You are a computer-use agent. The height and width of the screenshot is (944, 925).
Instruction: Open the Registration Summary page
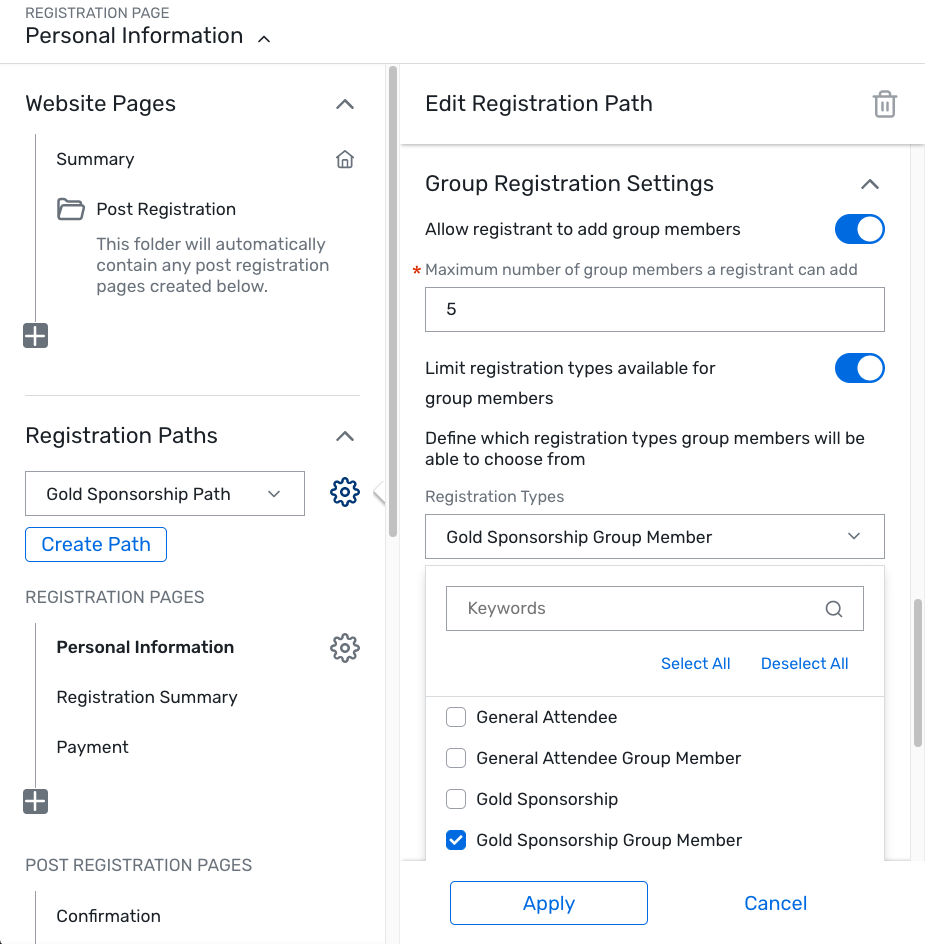(147, 697)
